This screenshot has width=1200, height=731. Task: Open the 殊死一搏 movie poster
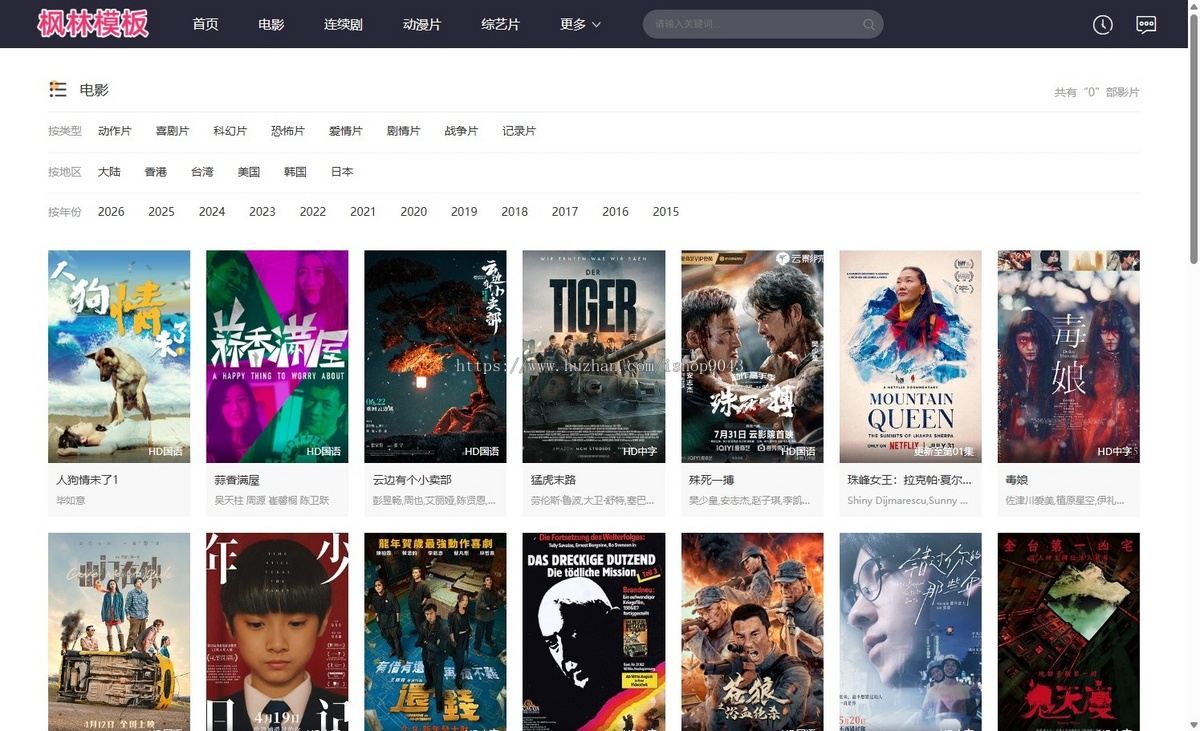[x=752, y=356]
